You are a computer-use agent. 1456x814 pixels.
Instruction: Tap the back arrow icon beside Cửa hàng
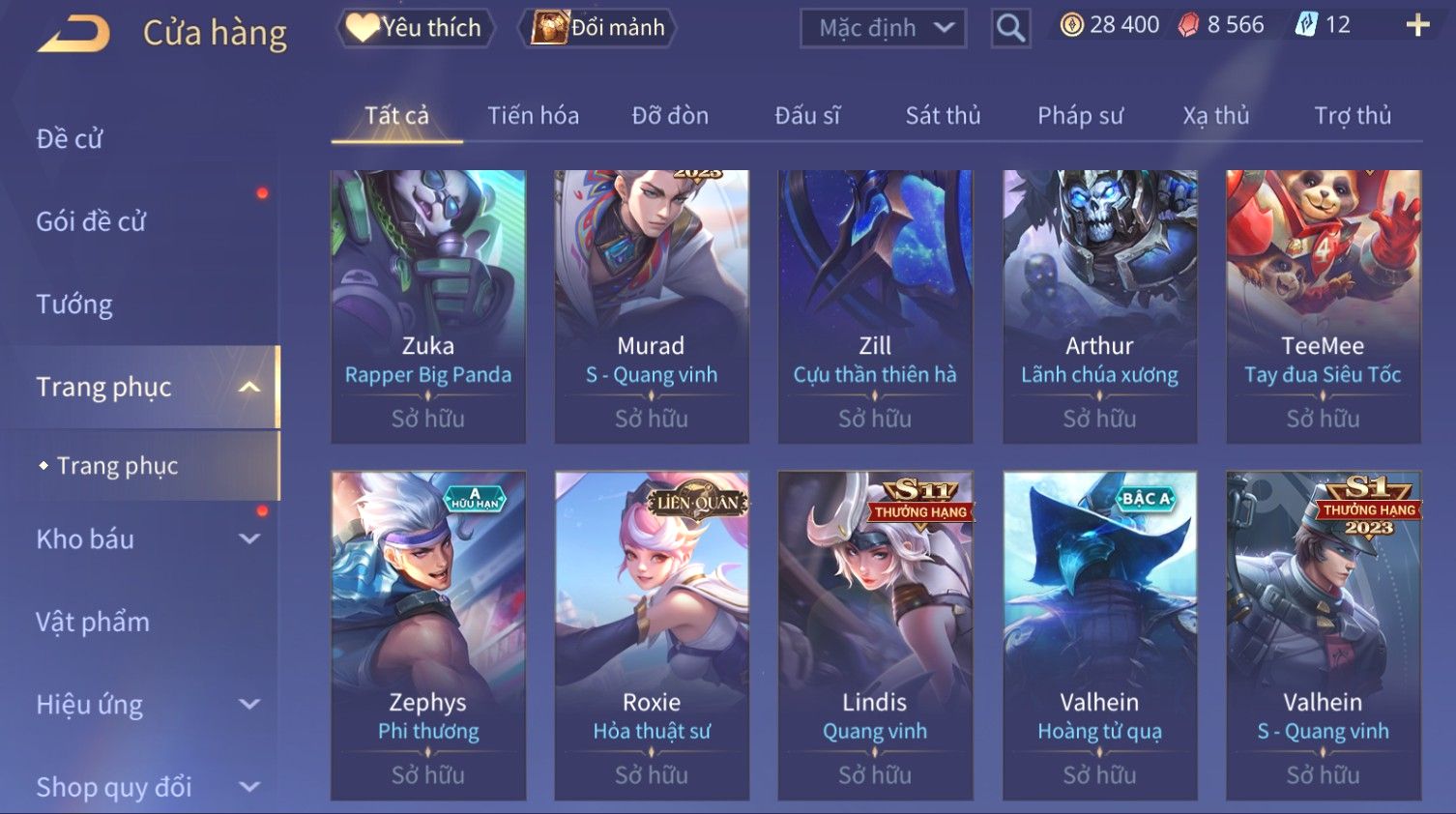coord(73,34)
